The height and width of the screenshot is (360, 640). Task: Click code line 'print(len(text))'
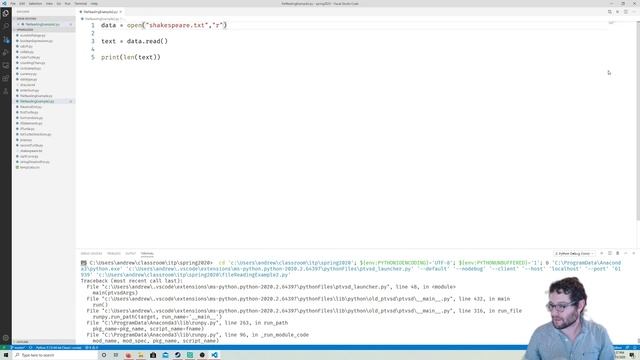point(131,57)
